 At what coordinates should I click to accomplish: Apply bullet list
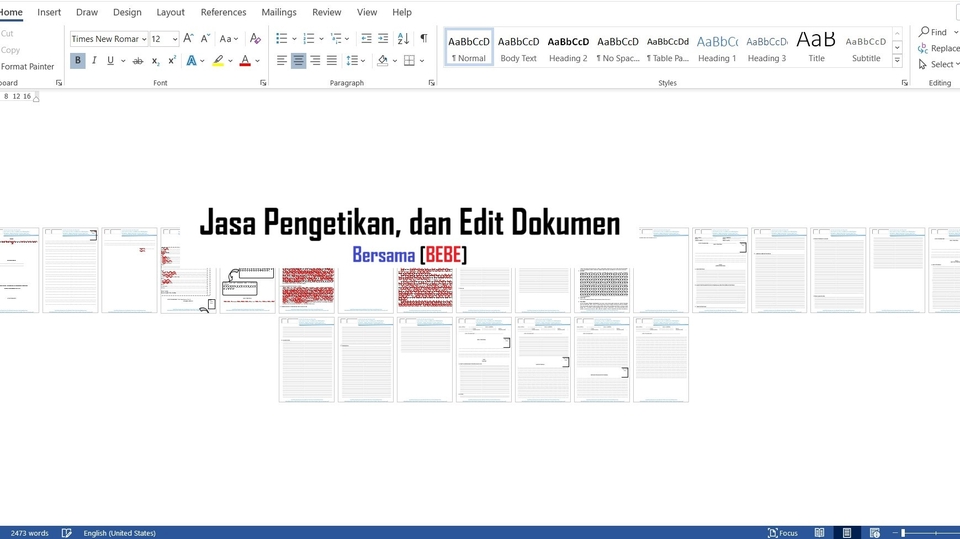[282, 39]
